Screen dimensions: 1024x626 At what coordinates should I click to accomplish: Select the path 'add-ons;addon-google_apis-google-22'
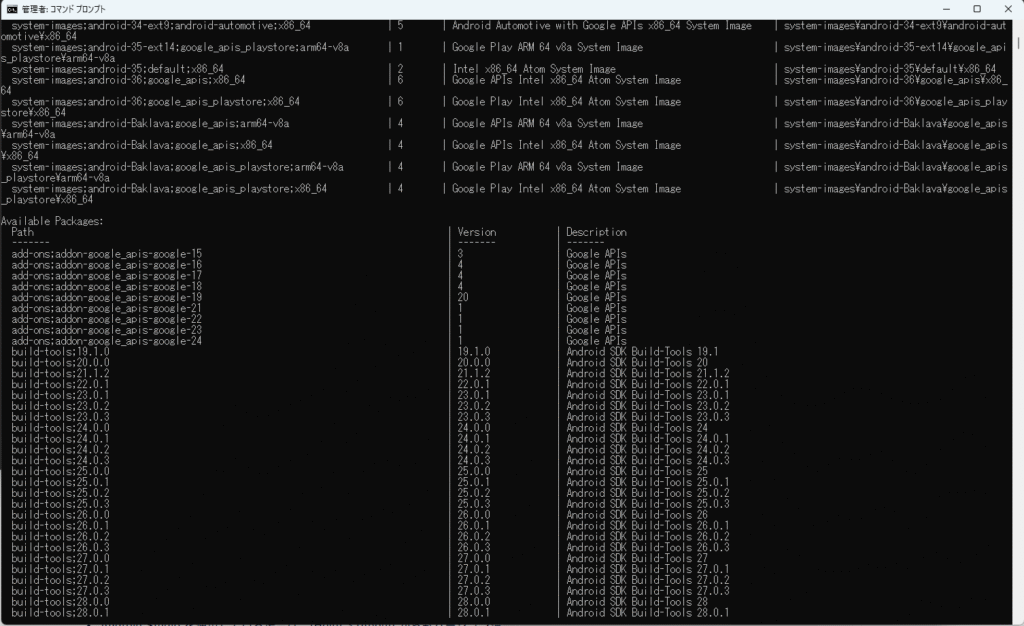[106, 319]
